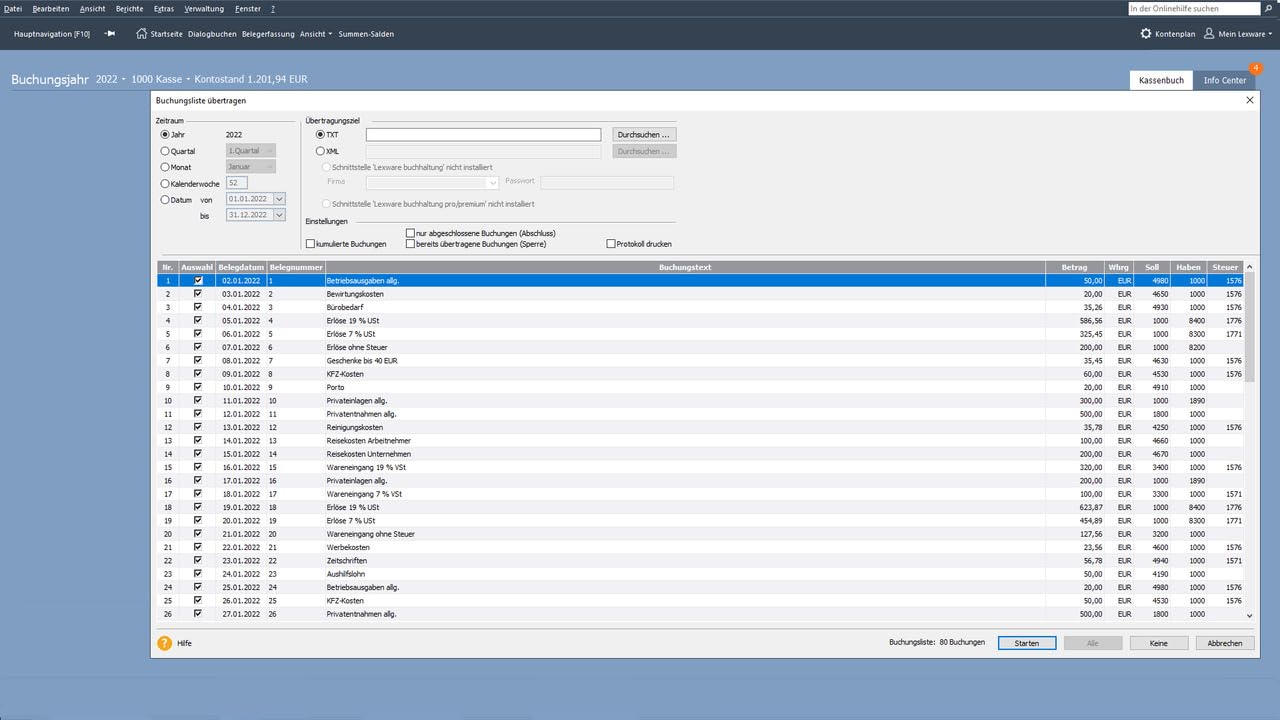Open Dialogbuchen in the toolbar

point(212,34)
